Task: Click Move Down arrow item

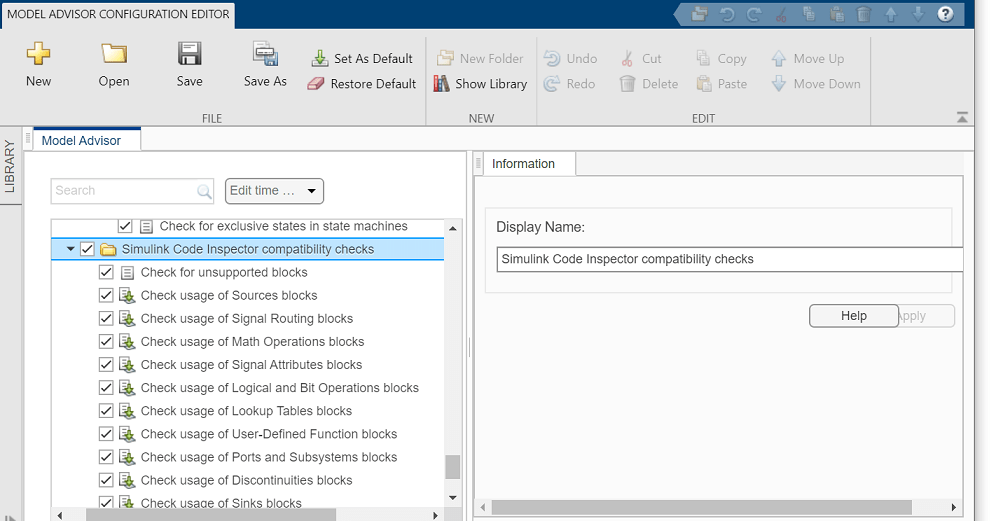Action: coord(816,84)
